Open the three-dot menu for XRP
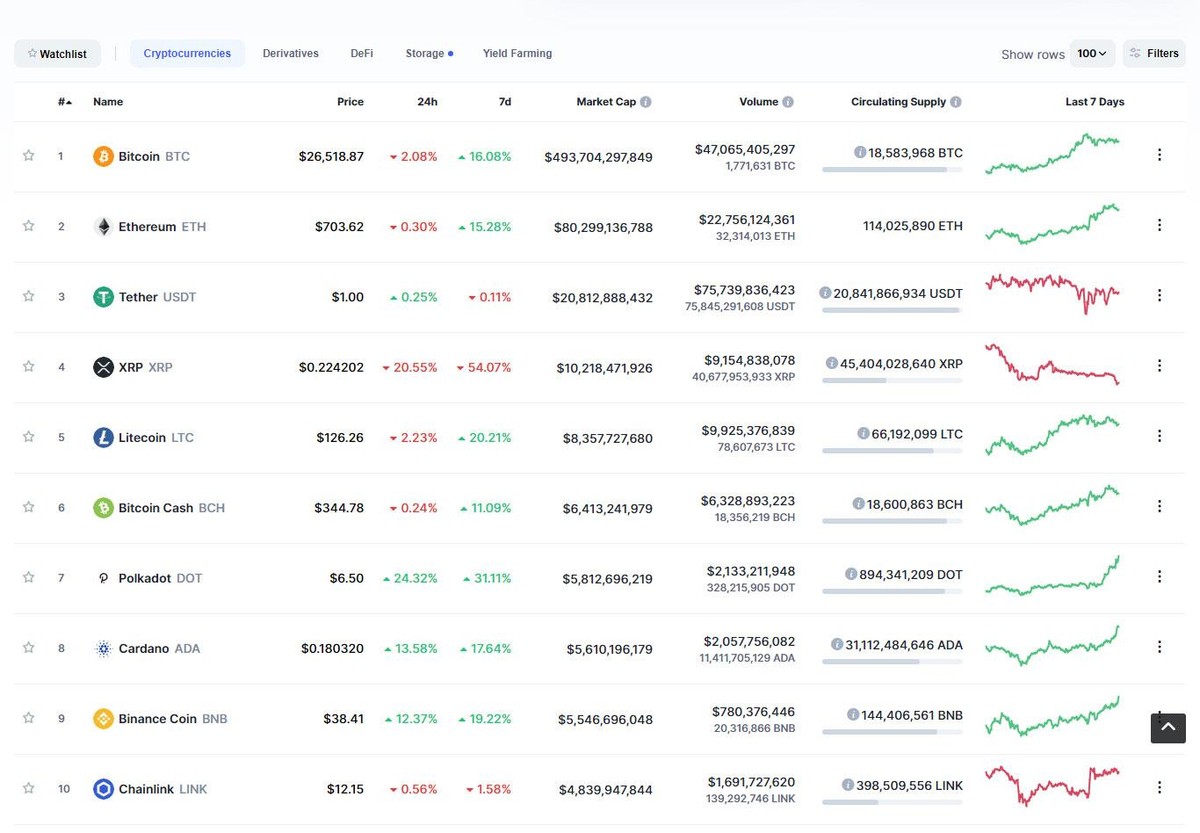This screenshot has height=833, width=1200. [x=1159, y=365]
